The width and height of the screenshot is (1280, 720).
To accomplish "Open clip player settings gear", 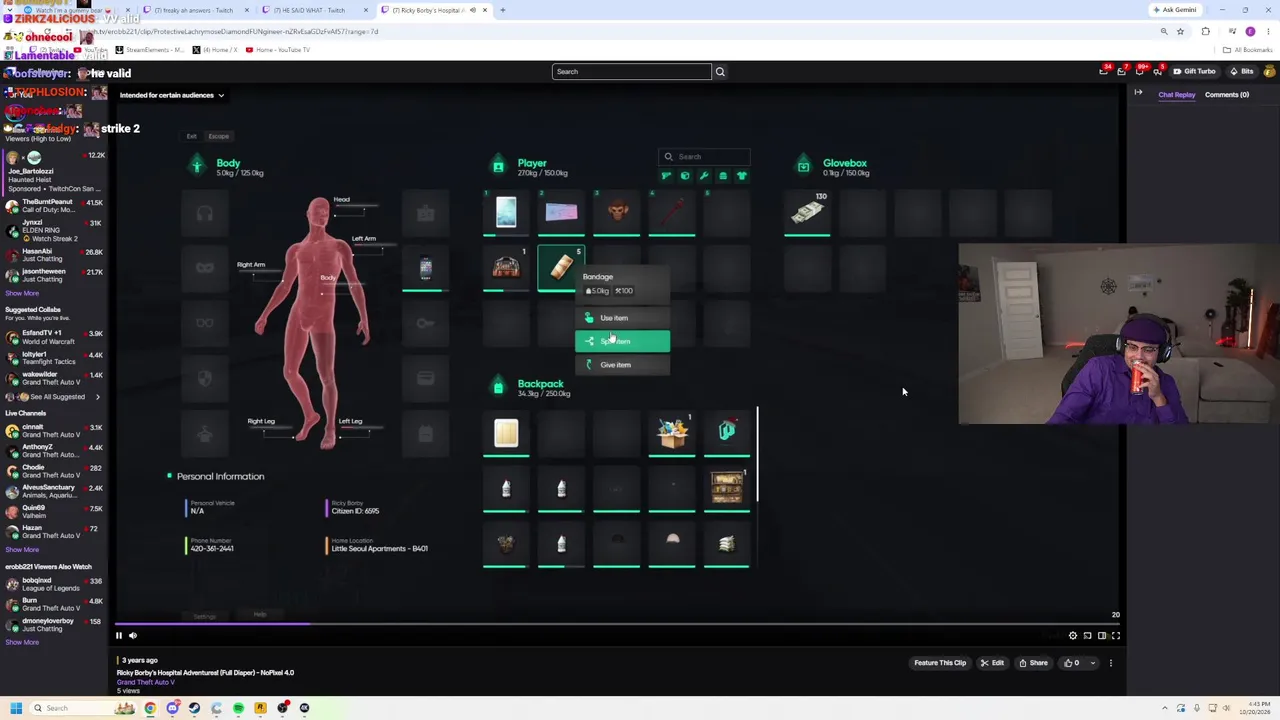I will point(1073,635).
